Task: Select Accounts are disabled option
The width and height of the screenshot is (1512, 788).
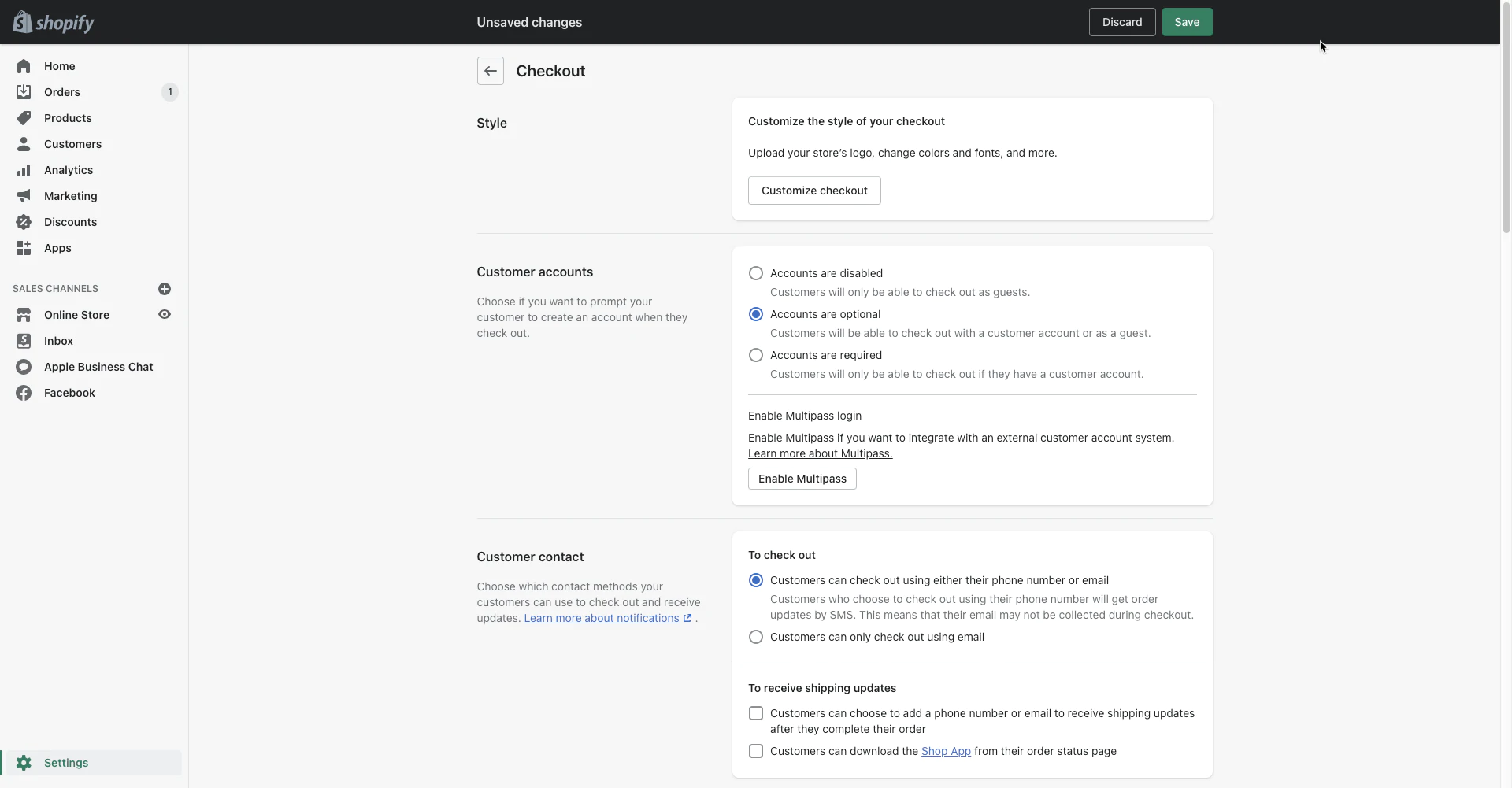Action: coord(756,273)
